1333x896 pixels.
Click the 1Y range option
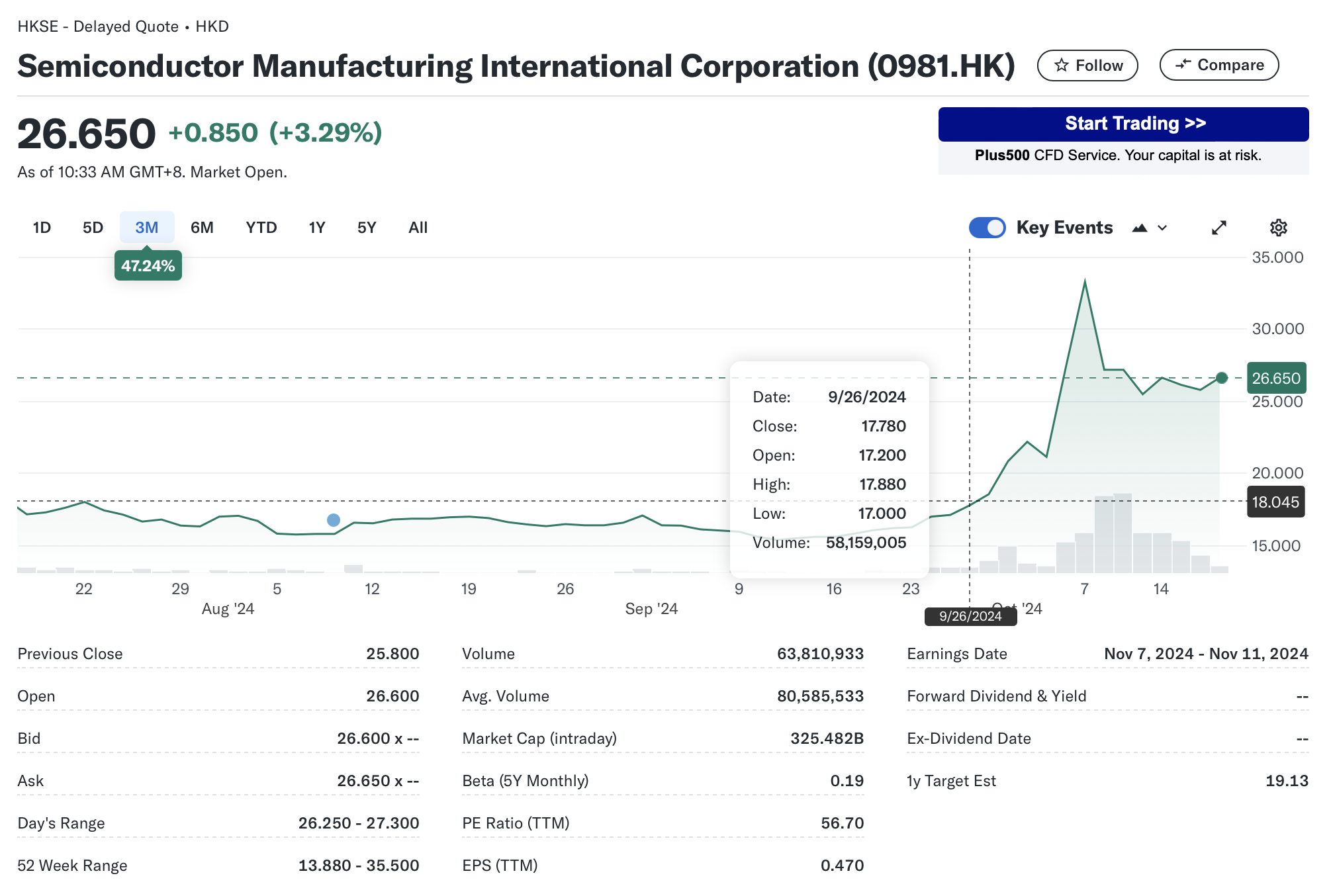pos(316,228)
